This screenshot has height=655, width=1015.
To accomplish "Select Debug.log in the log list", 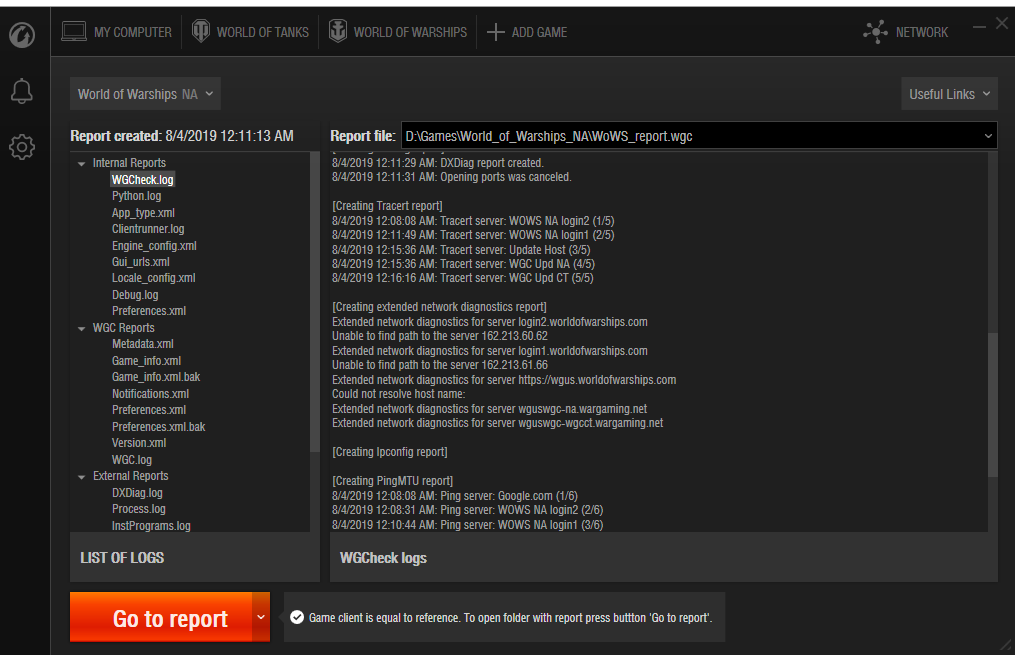I will (135, 295).
